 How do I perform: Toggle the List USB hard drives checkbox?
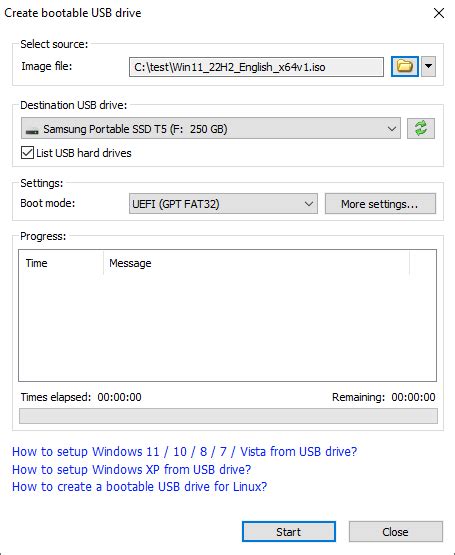point(27,153)
